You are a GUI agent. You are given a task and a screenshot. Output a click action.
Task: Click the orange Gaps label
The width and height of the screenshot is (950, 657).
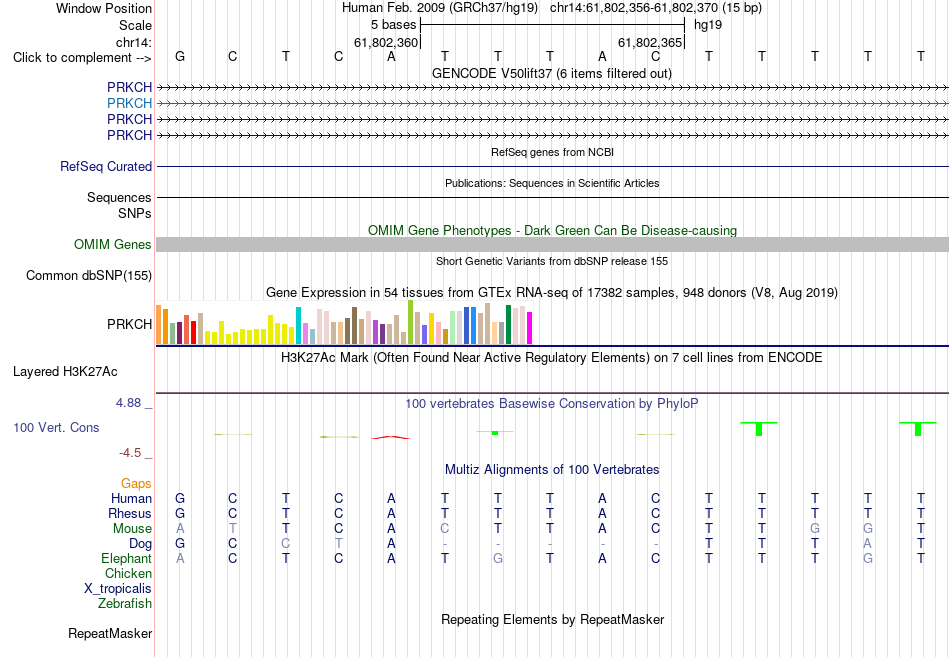(x=136, y=483)
